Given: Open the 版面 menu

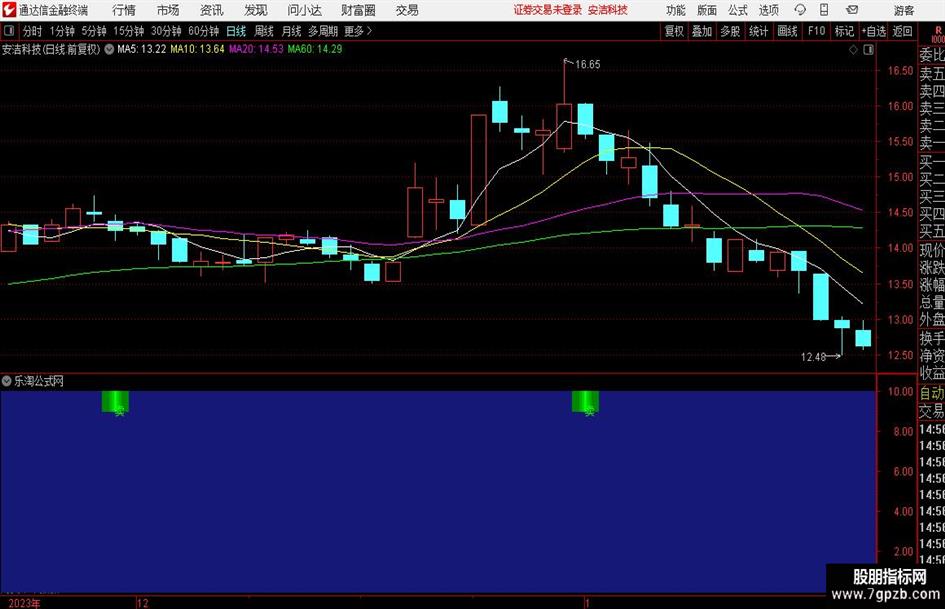Looking at the screenshot, I should coord(707,10).
